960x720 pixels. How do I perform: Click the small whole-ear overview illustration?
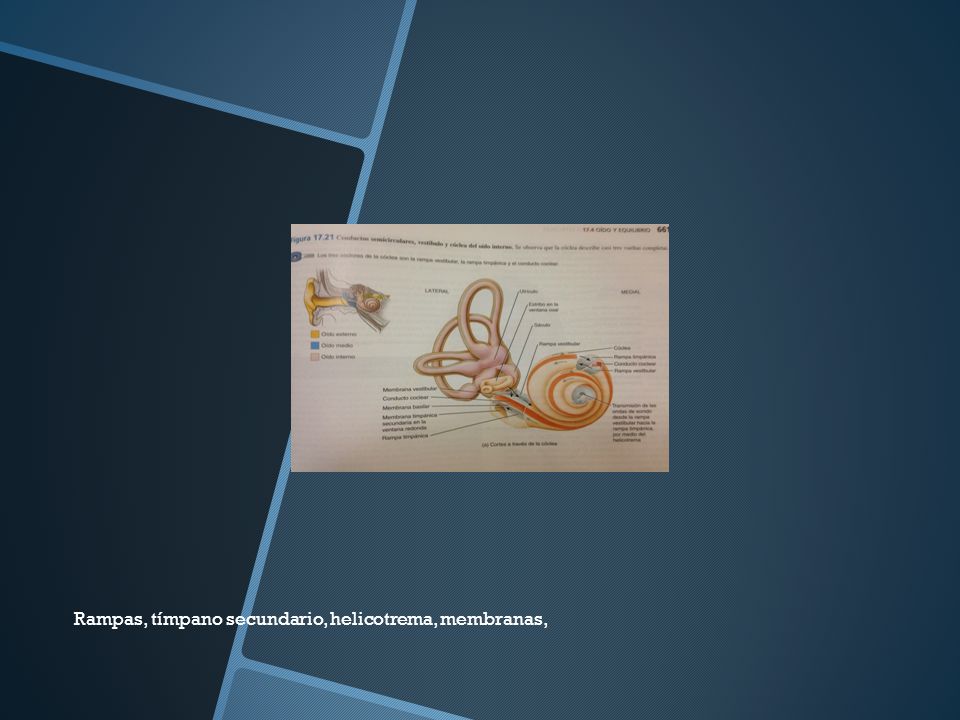[347, 299]
